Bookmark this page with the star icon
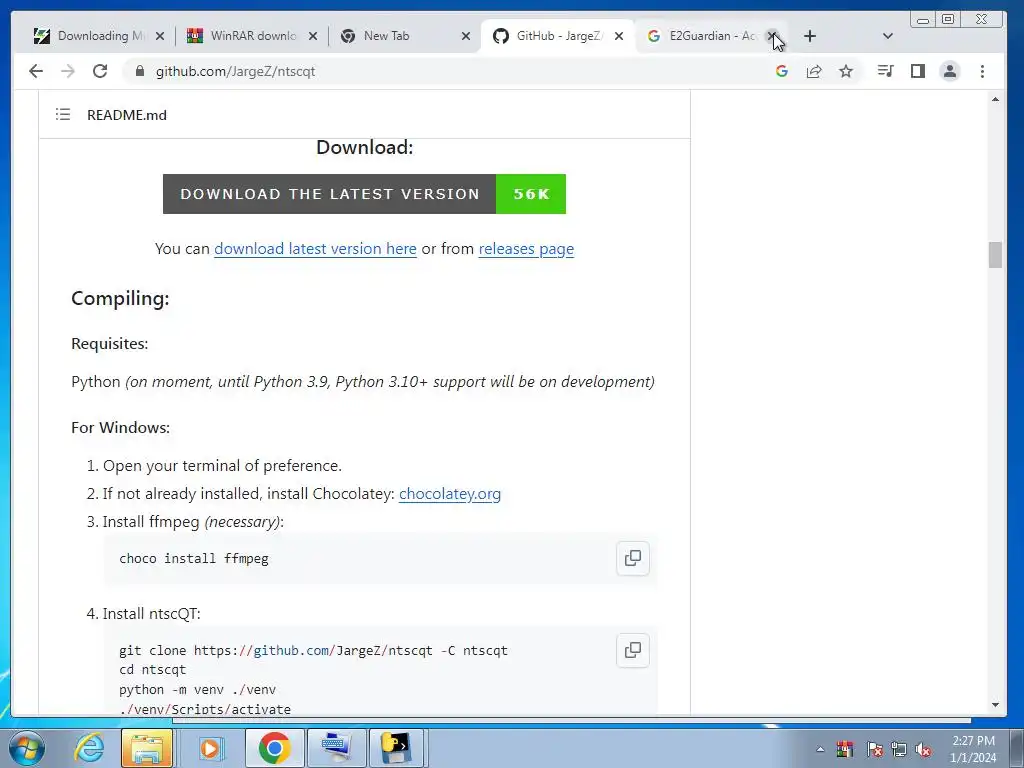The height and width of the screenshot is (768, 1024). pyautogui.click(x=846, y=71)
